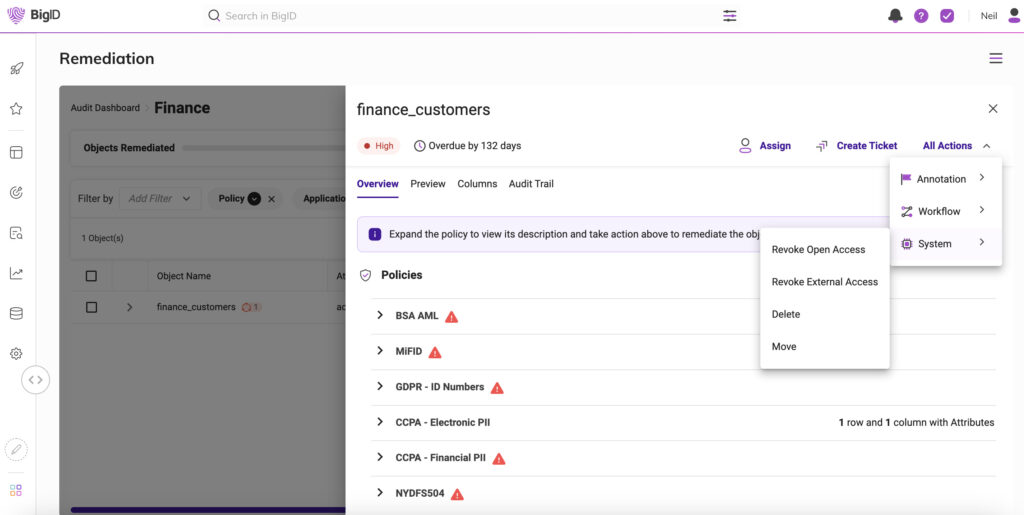Click the search filter sliders icon
The width and height of the screenshot is (1024, 515).
coord(730,16)
